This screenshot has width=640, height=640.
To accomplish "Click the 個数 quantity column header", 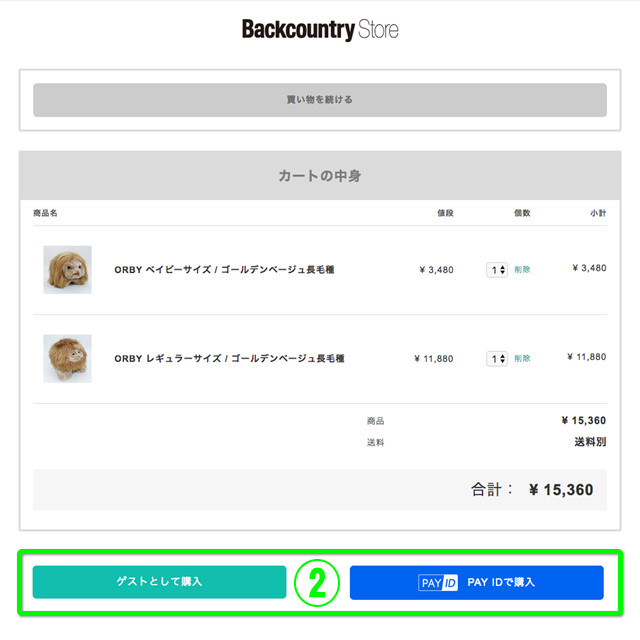I will (x=522, y=213).
